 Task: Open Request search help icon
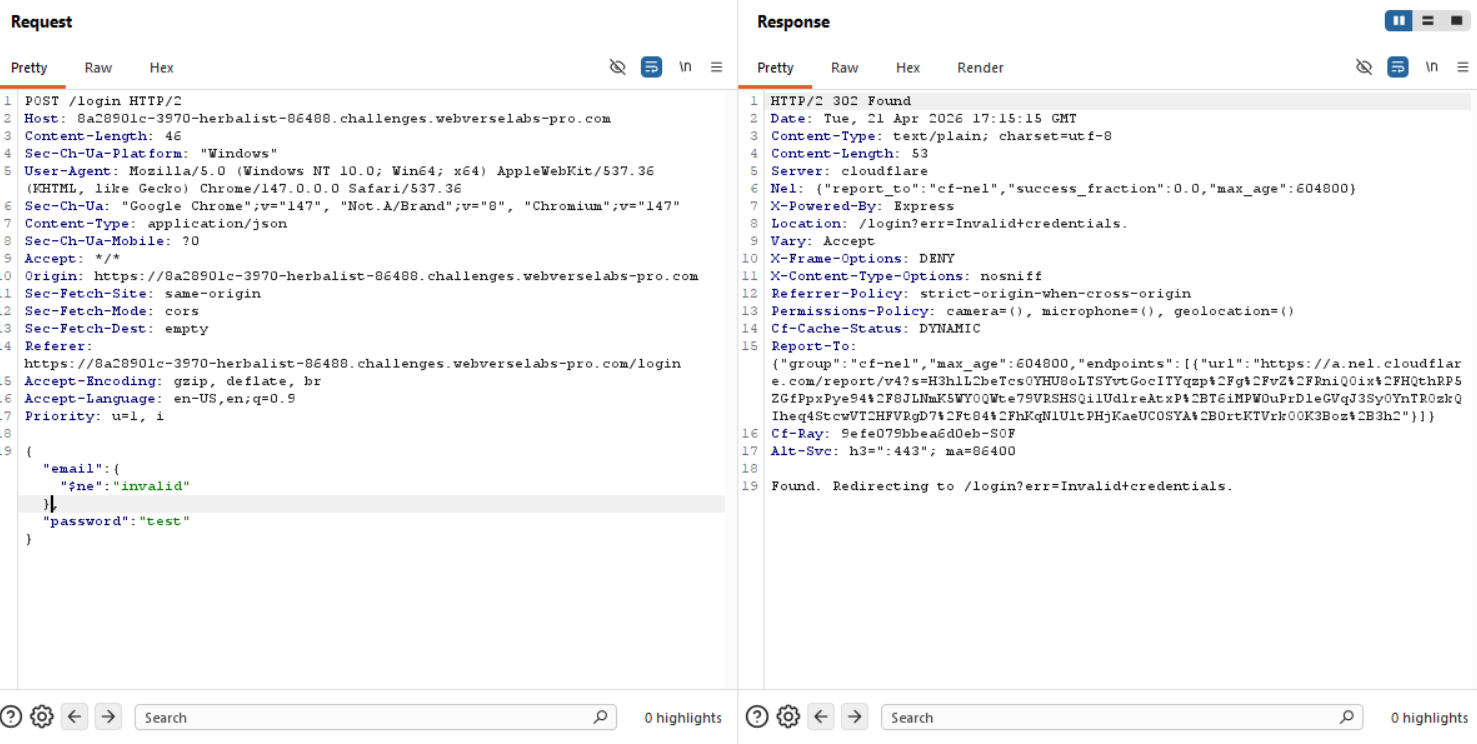point(11,716)
